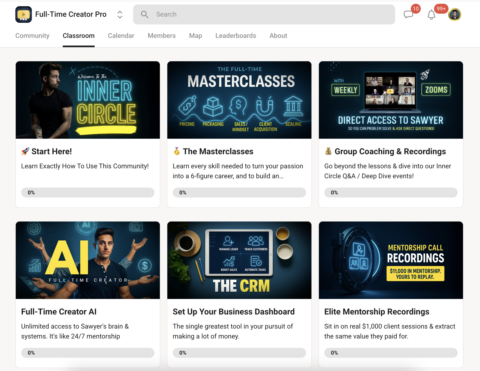Image resolution: width=480 pixels, height=371 pixels.
Task: Open chat messages icon
Action: point(408,14)
